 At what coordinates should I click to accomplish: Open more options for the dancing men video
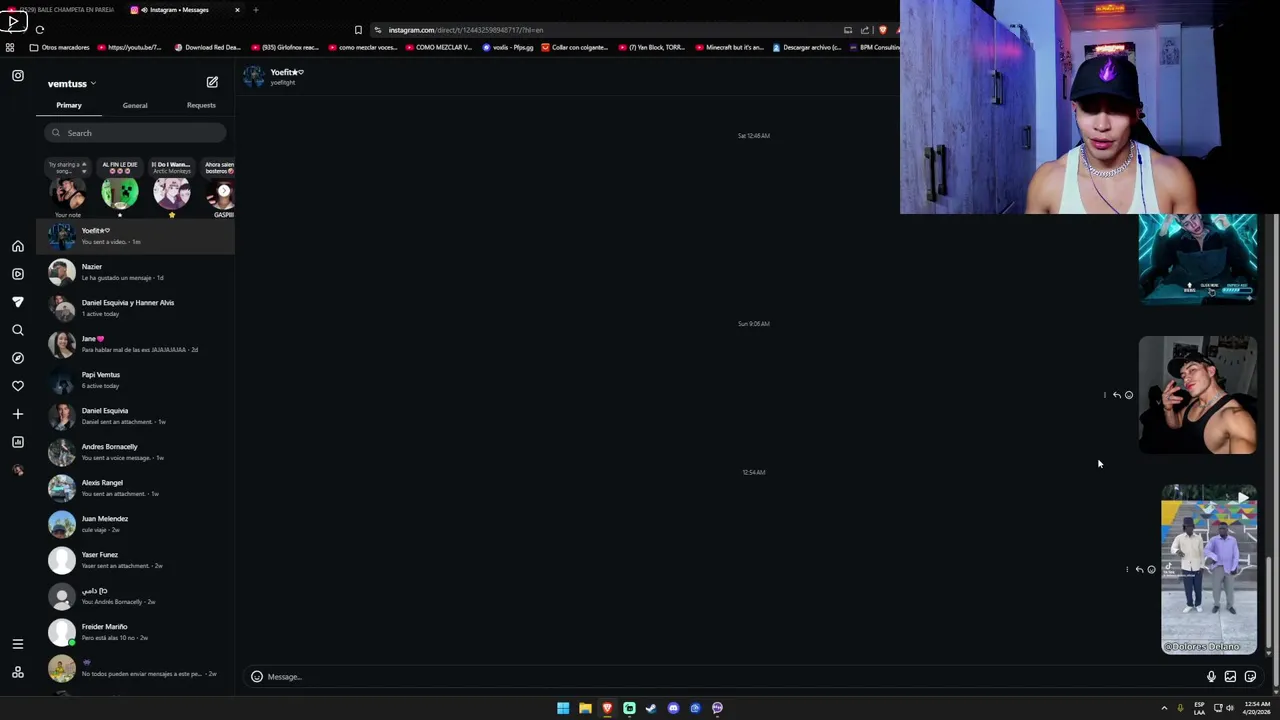click(x=1127, y=570)
